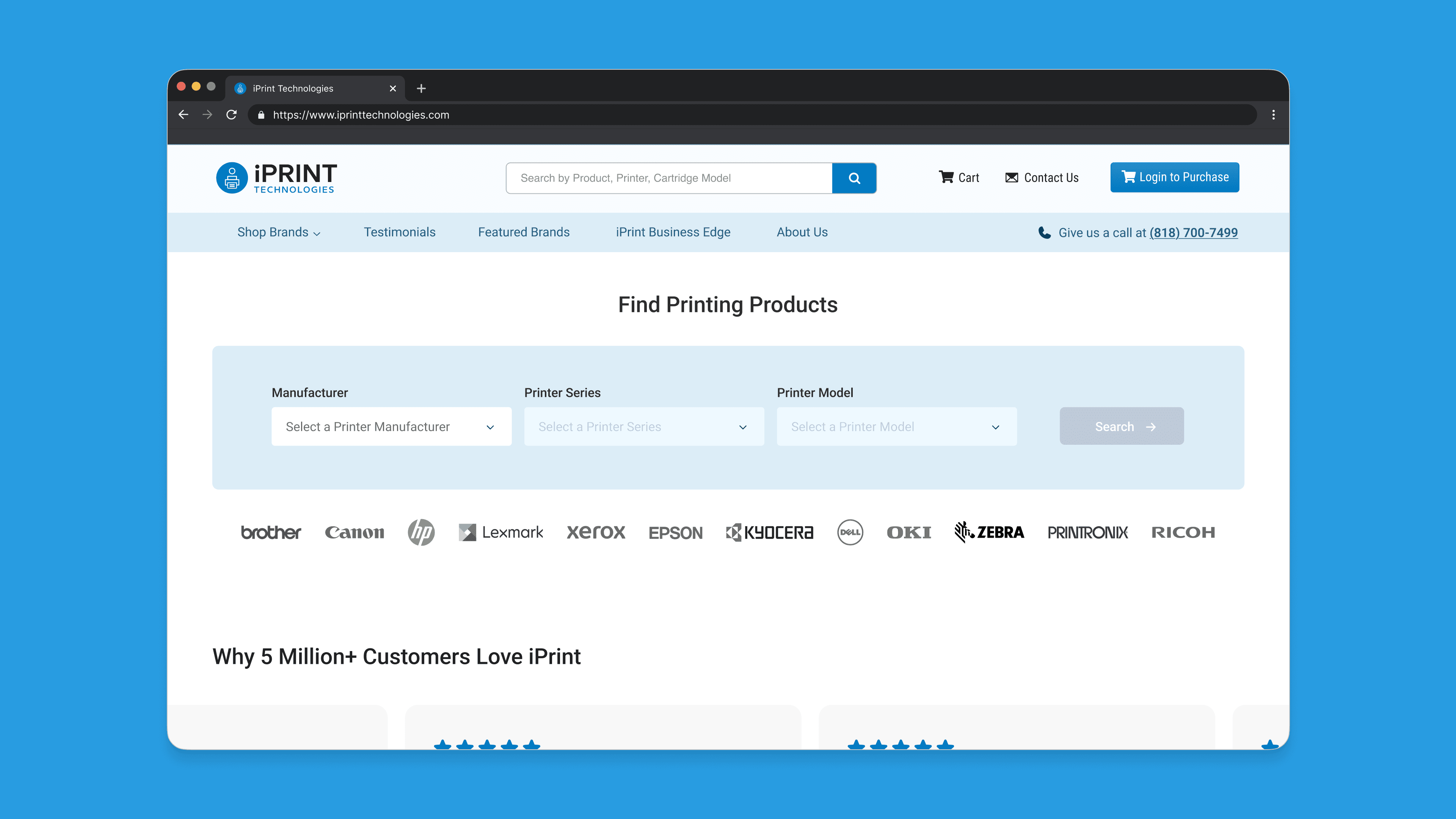
Task: Expand the Shop Brands menu
Action: tap(279, 232)
